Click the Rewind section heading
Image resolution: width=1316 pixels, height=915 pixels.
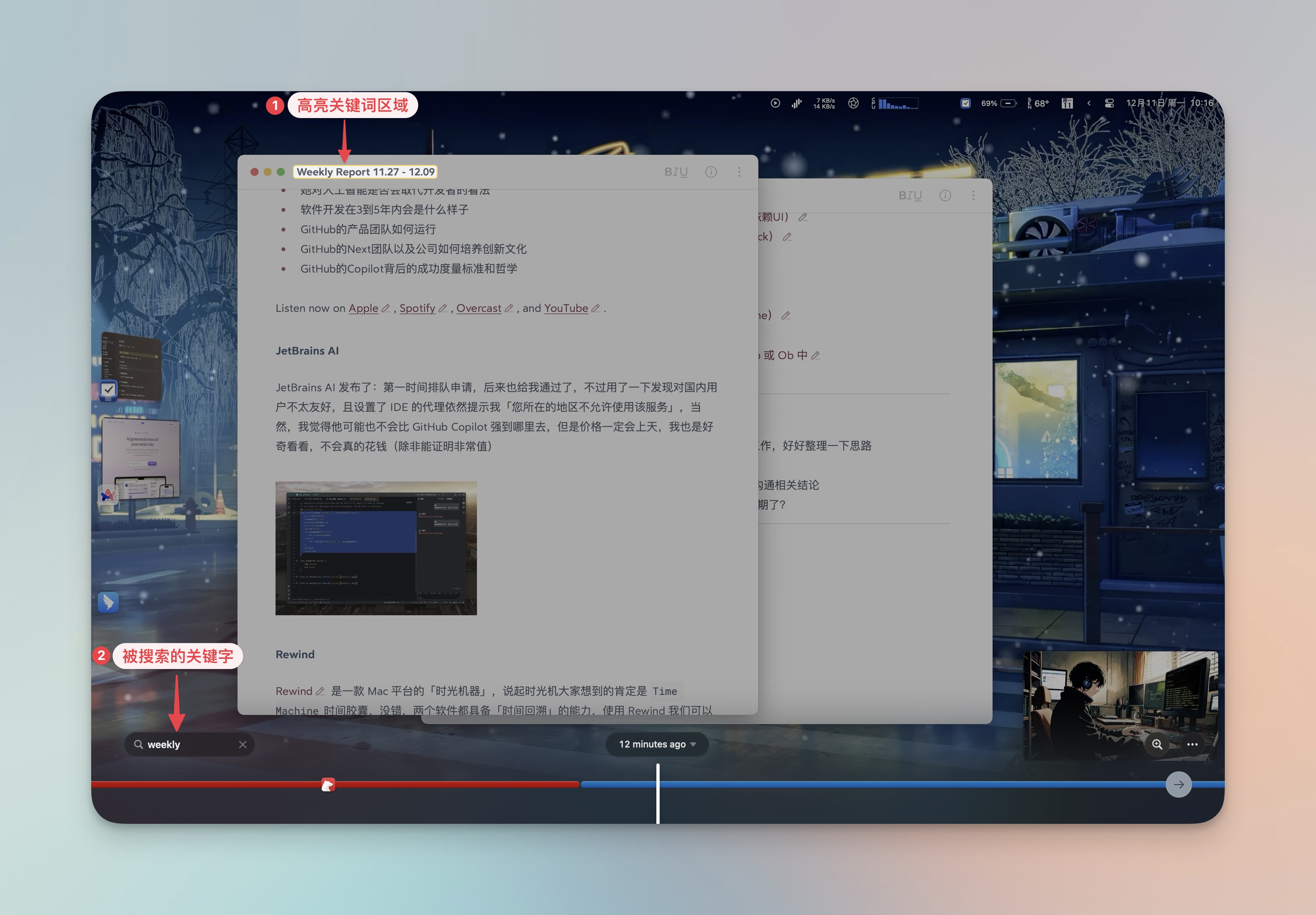(x=295, y=654)
